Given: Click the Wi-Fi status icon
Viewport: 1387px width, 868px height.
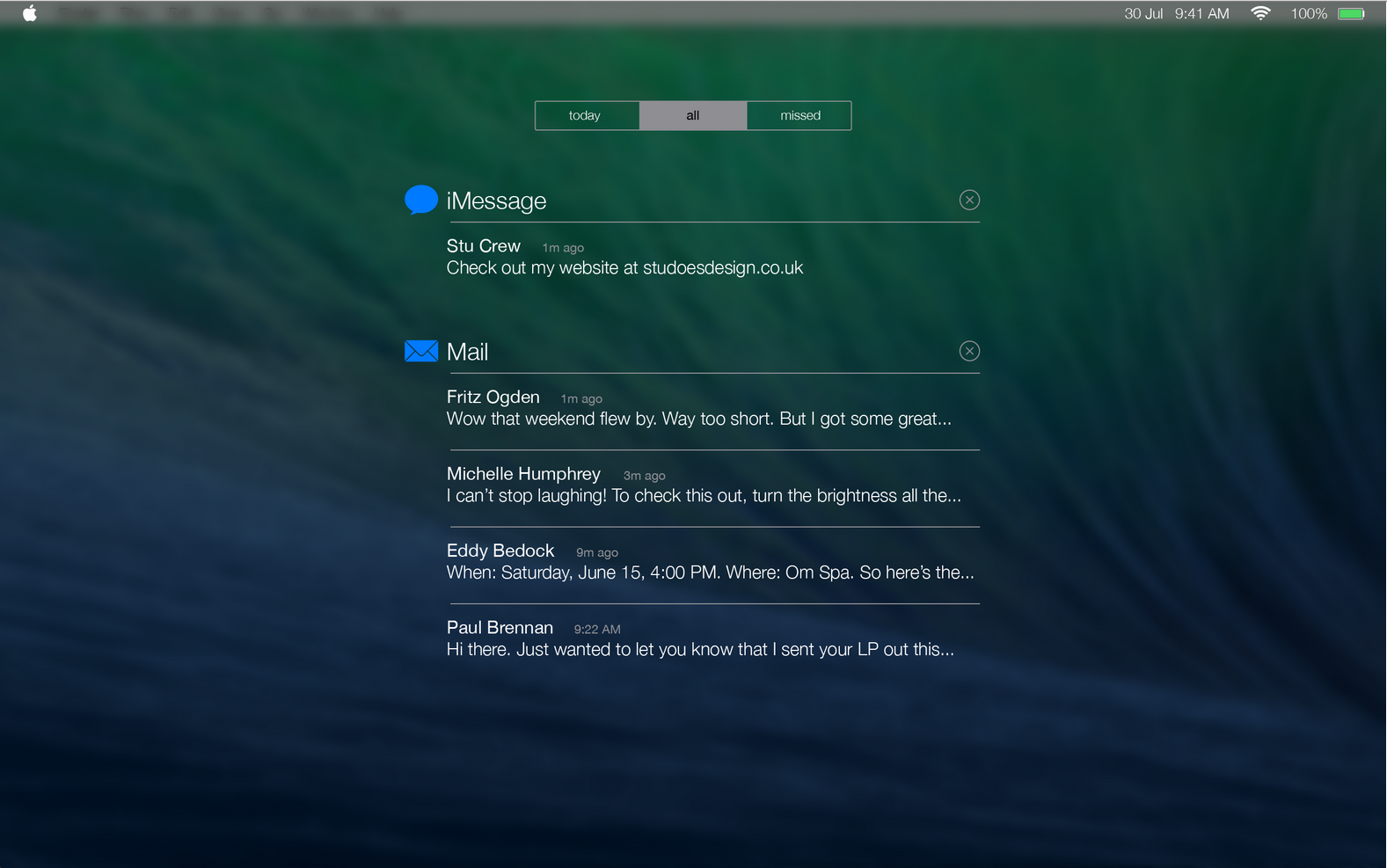Looking at the screenshot, I should click(x=1260, y=13).
